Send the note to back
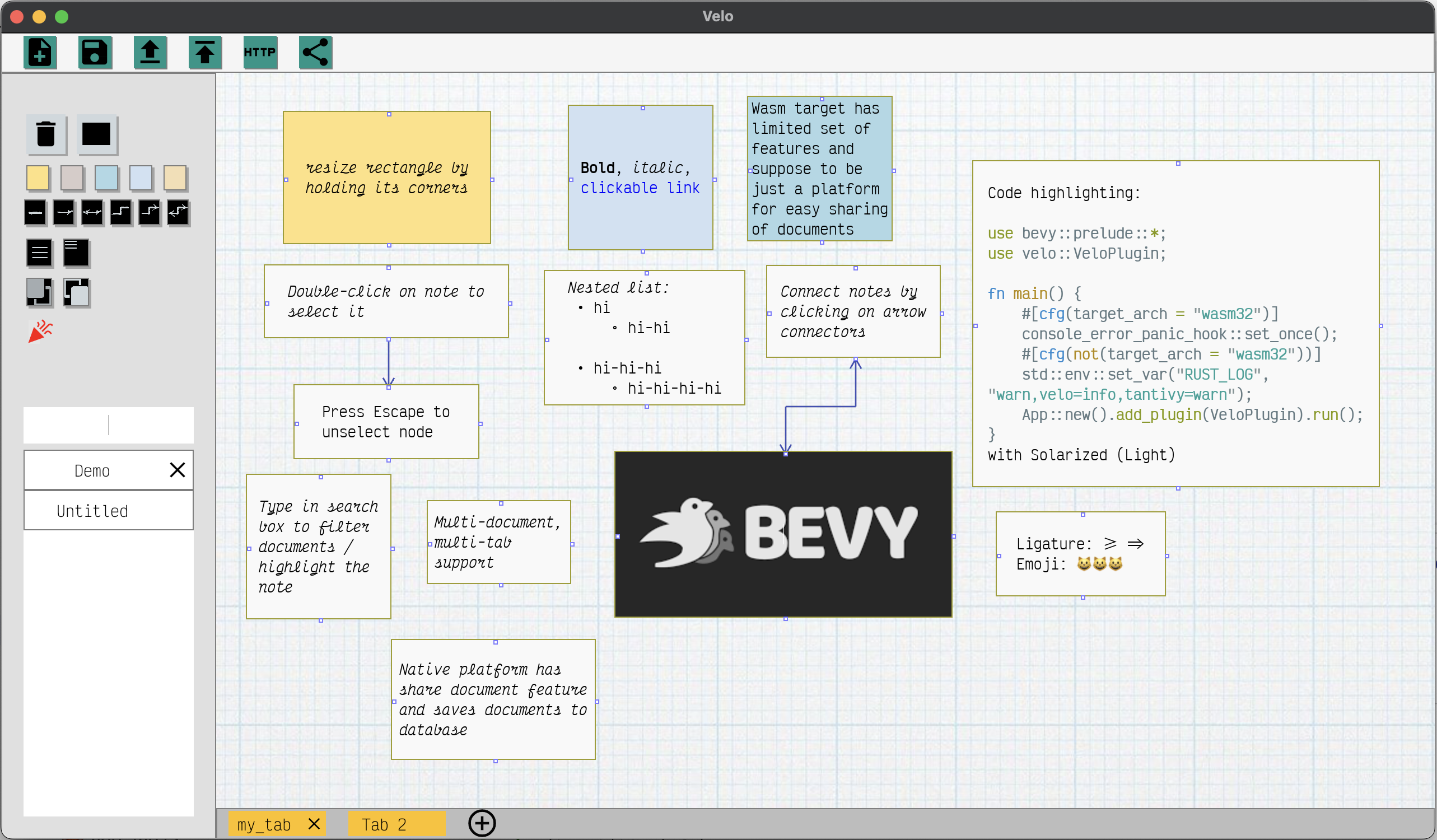Image resolution: width=1437 pixels, height=840 pixels. [x=39, y=292]
